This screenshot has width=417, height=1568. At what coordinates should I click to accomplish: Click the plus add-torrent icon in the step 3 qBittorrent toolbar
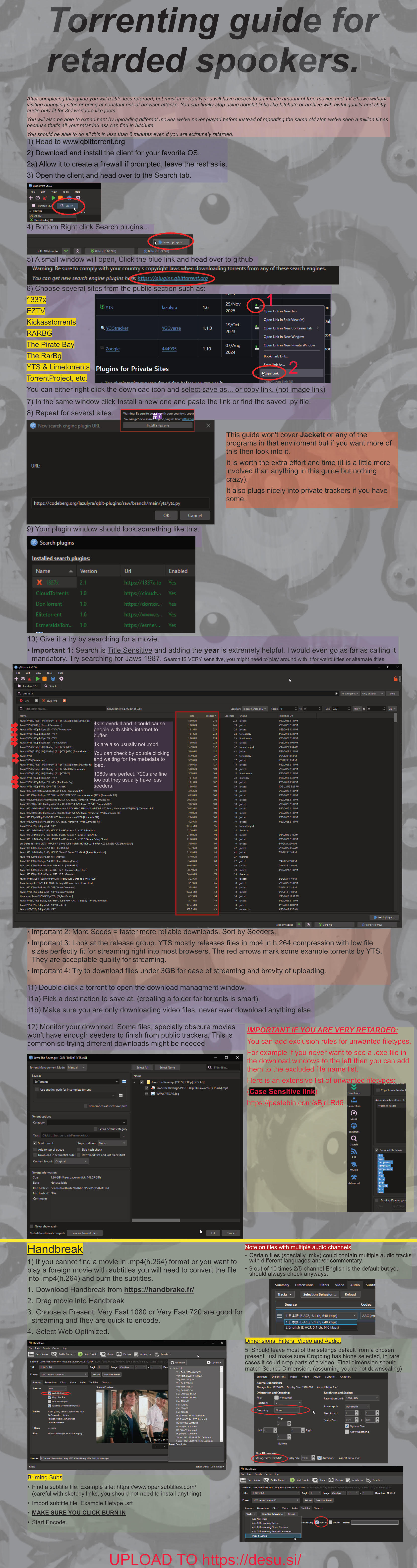tap(31, 198)
